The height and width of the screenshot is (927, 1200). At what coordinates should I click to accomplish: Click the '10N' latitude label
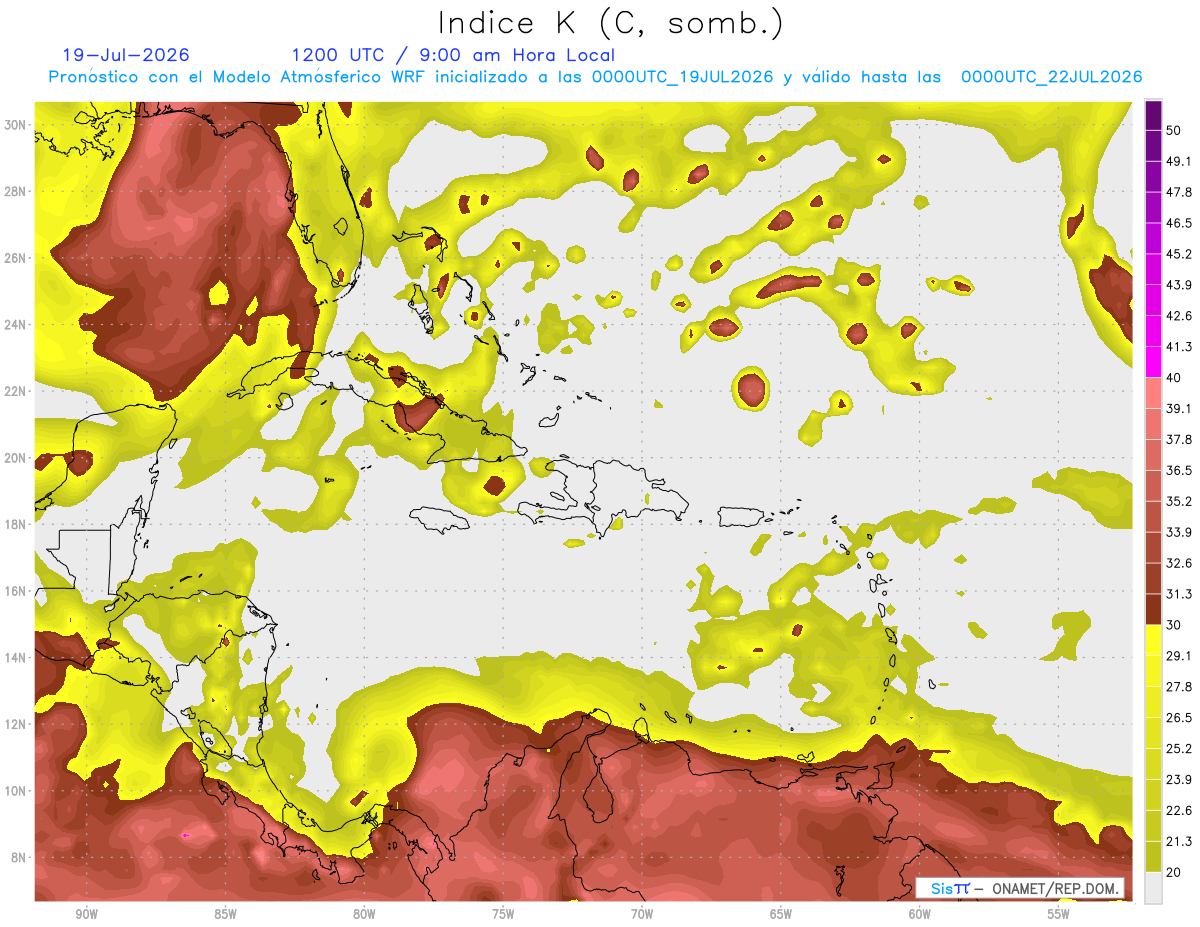16,790
